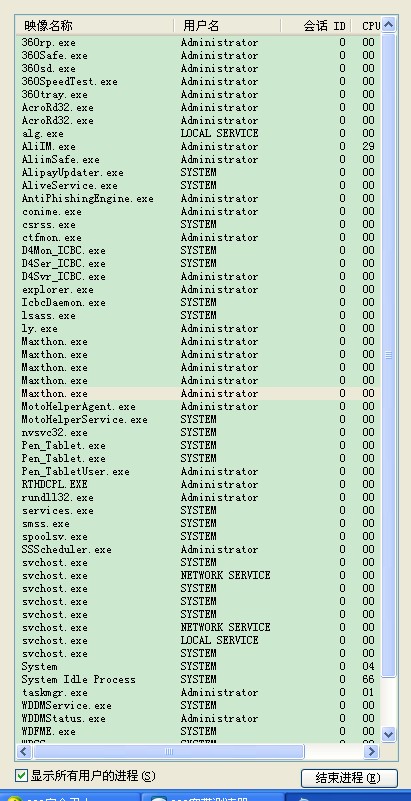
Task: Click the scroll down arrow icon
Action: point(389,735)
